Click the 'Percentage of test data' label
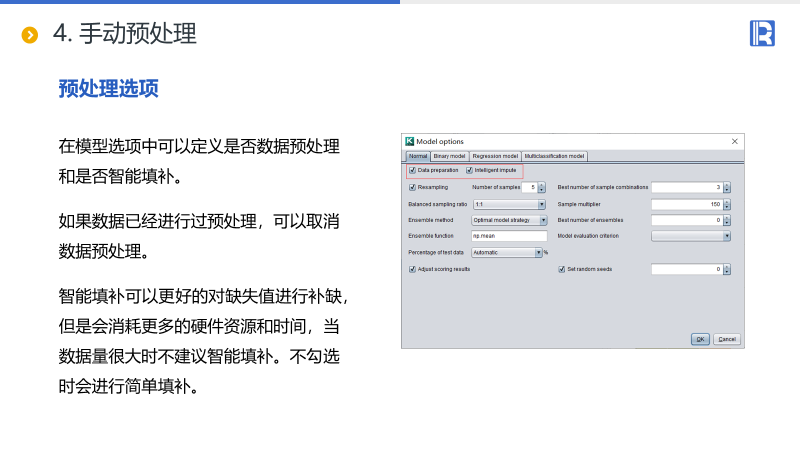Viewport: 800px width, 450px height. tap(436, 252)
